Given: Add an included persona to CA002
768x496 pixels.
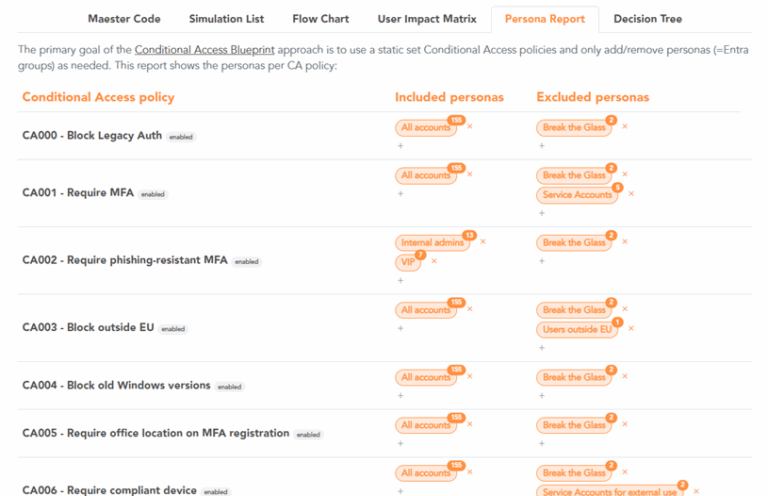Looking at the screenshot, I should (400, 281).
